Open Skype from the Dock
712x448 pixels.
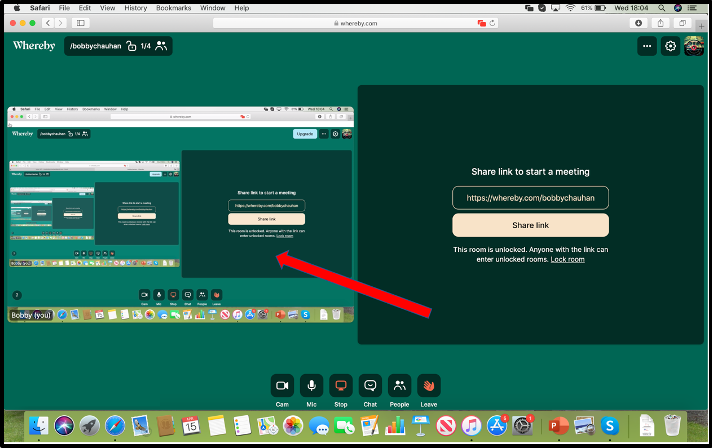click(x=609, y=426)
